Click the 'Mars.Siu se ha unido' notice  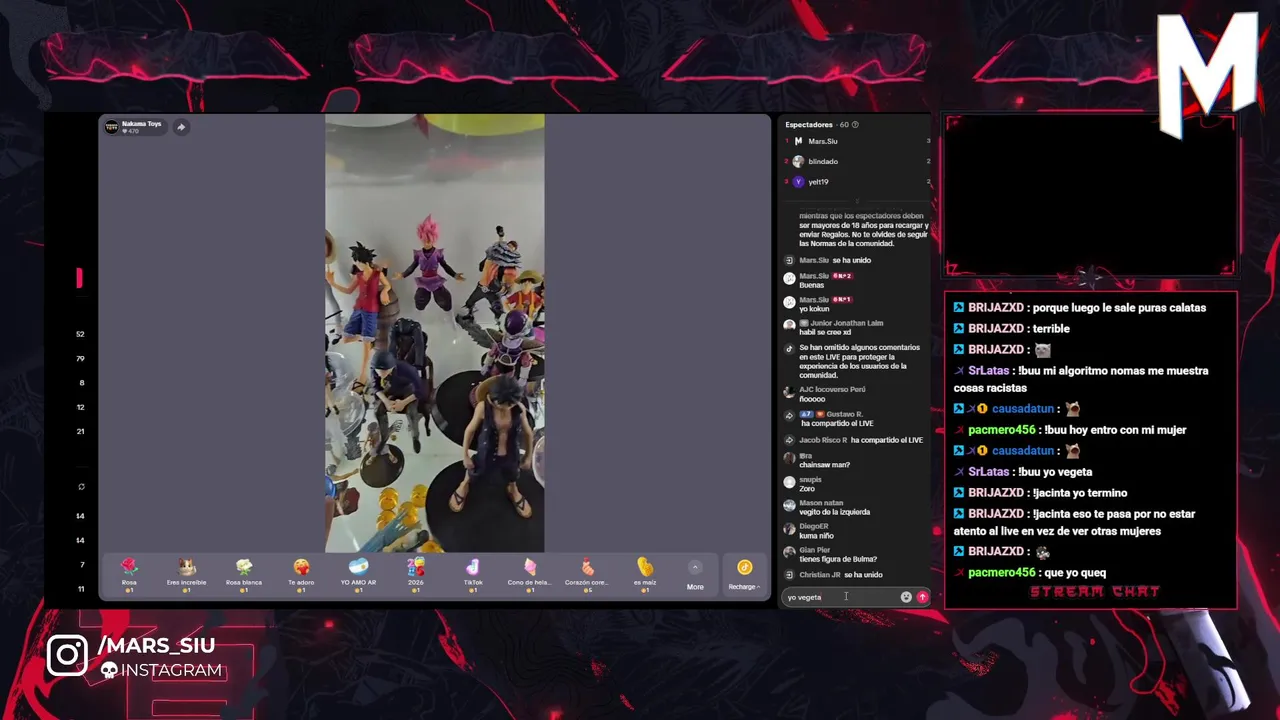(x=835, y=260)
